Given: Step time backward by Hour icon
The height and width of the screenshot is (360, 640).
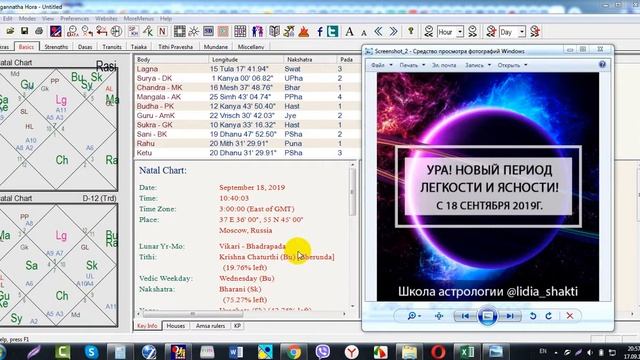Looking at the screenshot, I should click(x=428, y=31).
